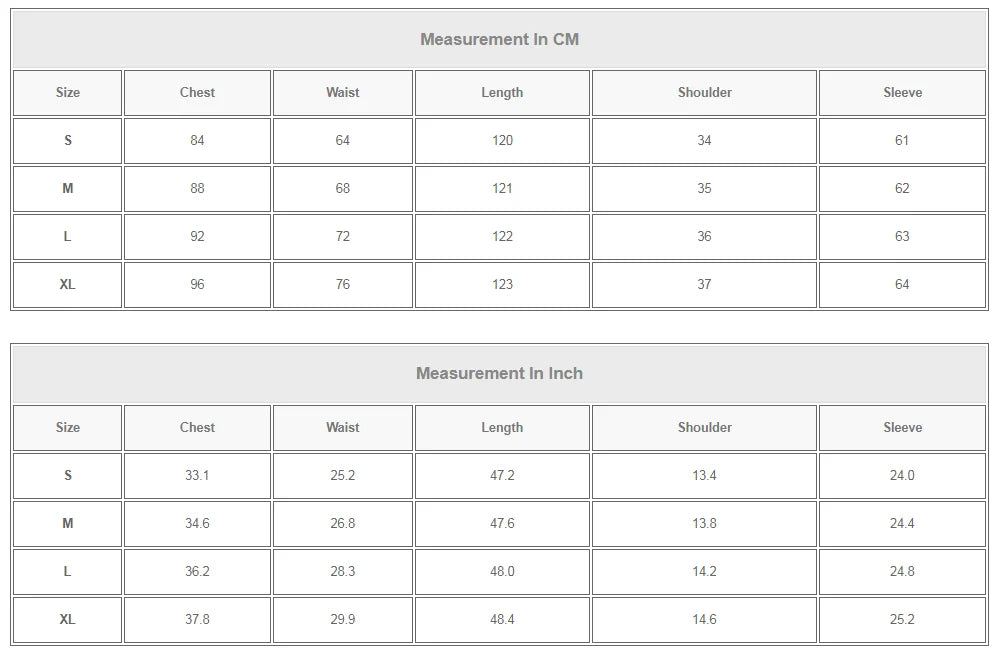
Task: Click the length value 122 cell
Action: click(502, 237)
